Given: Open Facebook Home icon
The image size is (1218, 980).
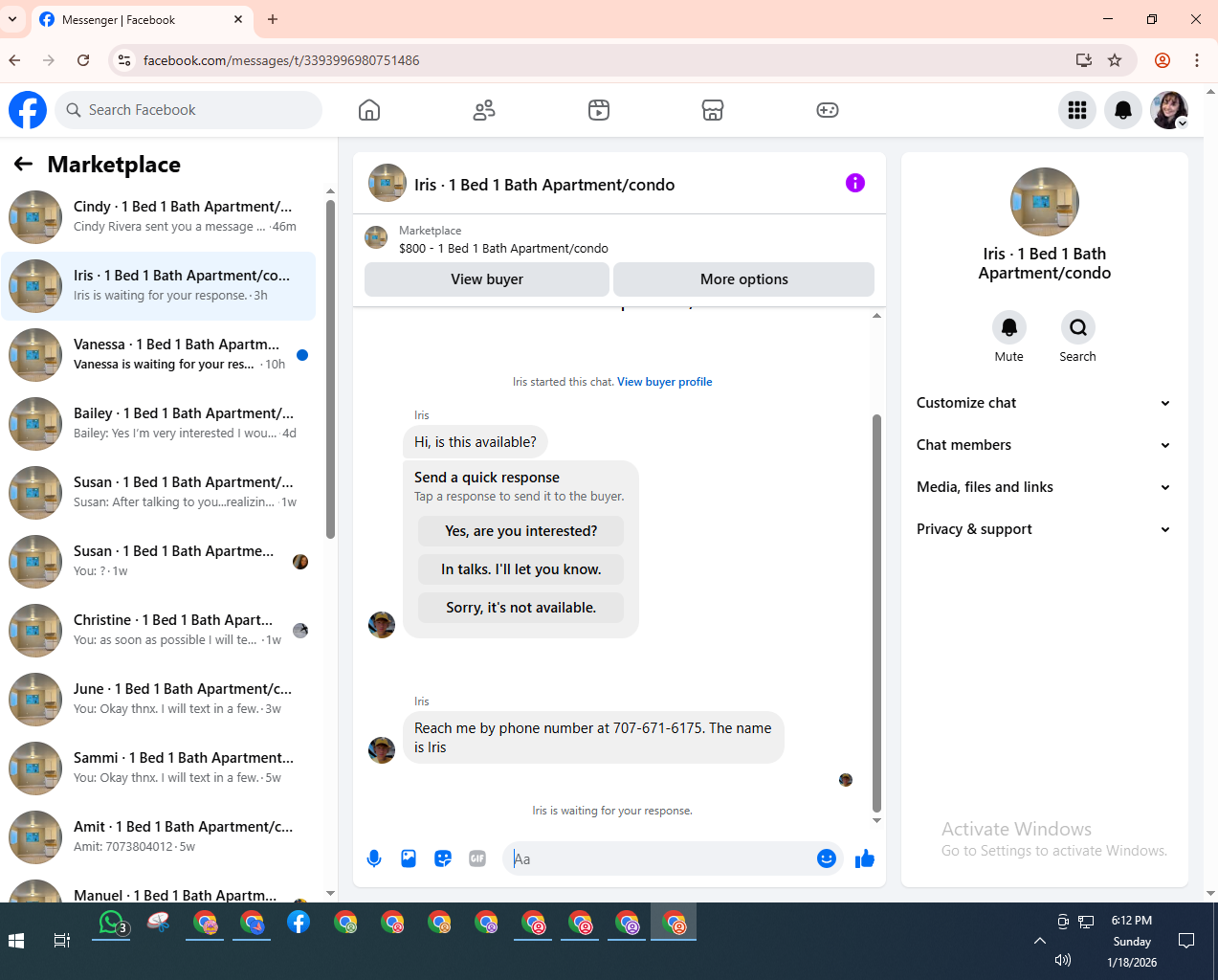Looking at the screenshot, I should coord(369,110).
